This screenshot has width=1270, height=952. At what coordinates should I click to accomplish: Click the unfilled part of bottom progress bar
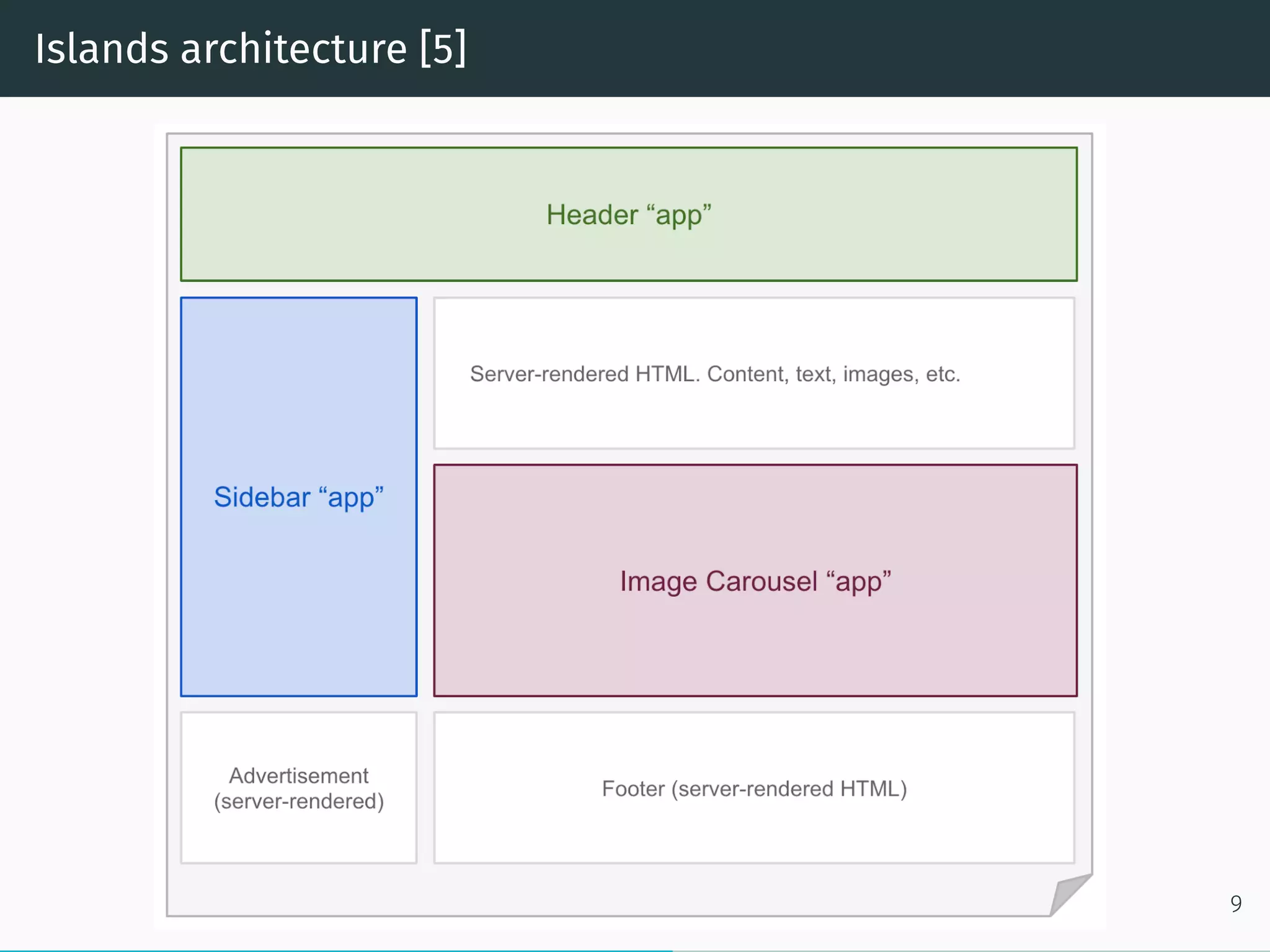(967, 950)
